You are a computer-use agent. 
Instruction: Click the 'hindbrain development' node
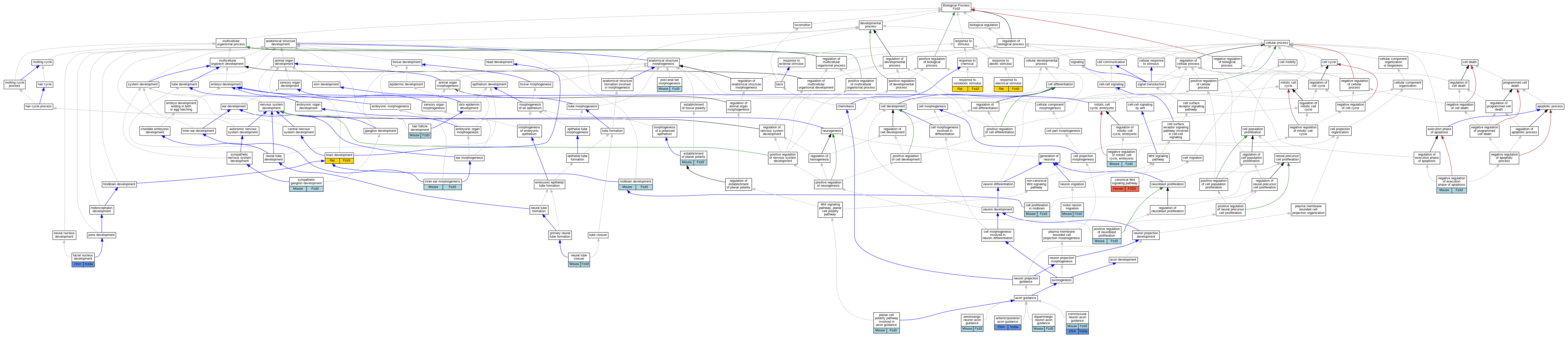pyautogui.click(x=119, y=184)
